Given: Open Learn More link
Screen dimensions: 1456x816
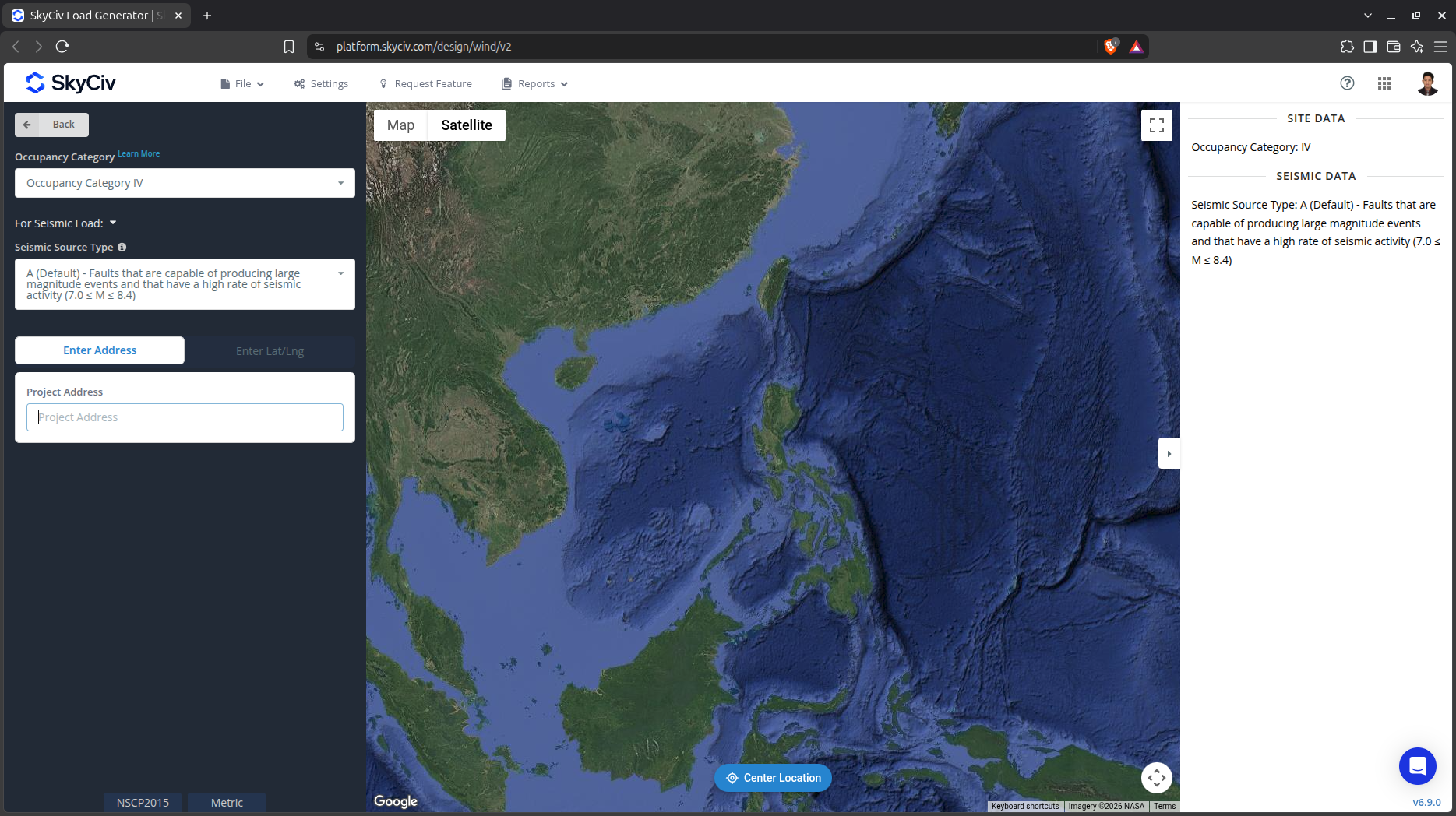Looking at the screenshot, I should (139, 153).
